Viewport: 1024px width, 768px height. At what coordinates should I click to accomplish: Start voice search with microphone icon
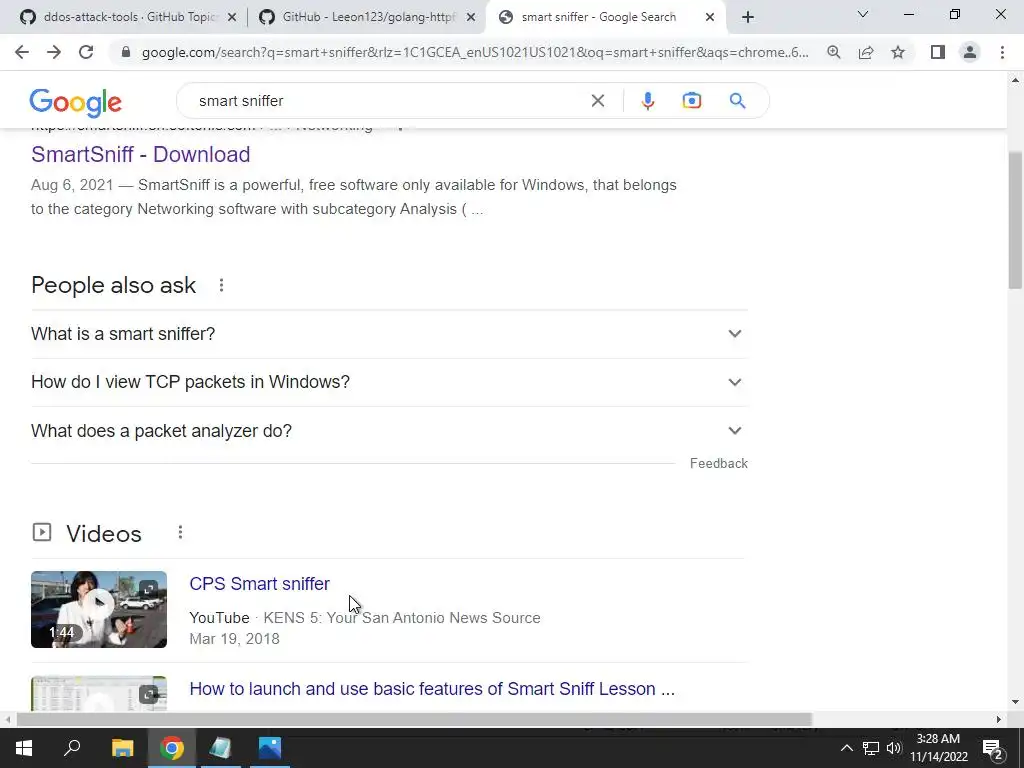tap(648, 101)
